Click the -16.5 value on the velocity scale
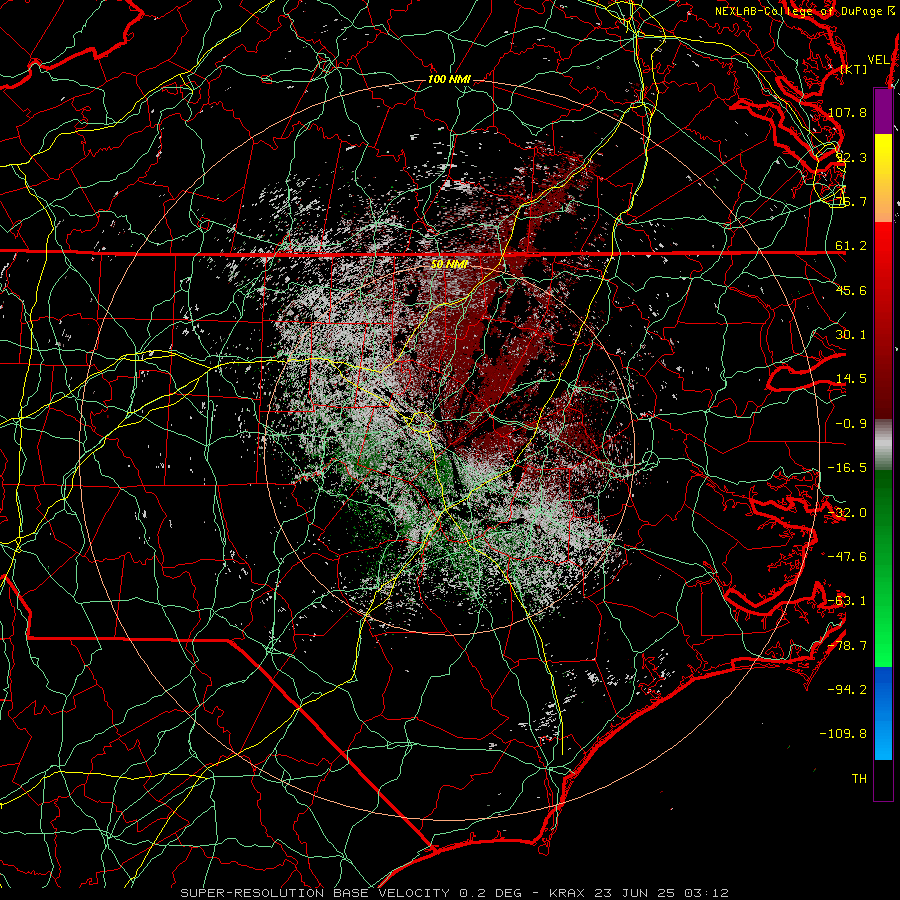Image resolution: width=900 pixels, height=900 pixels. click(847, 468)
